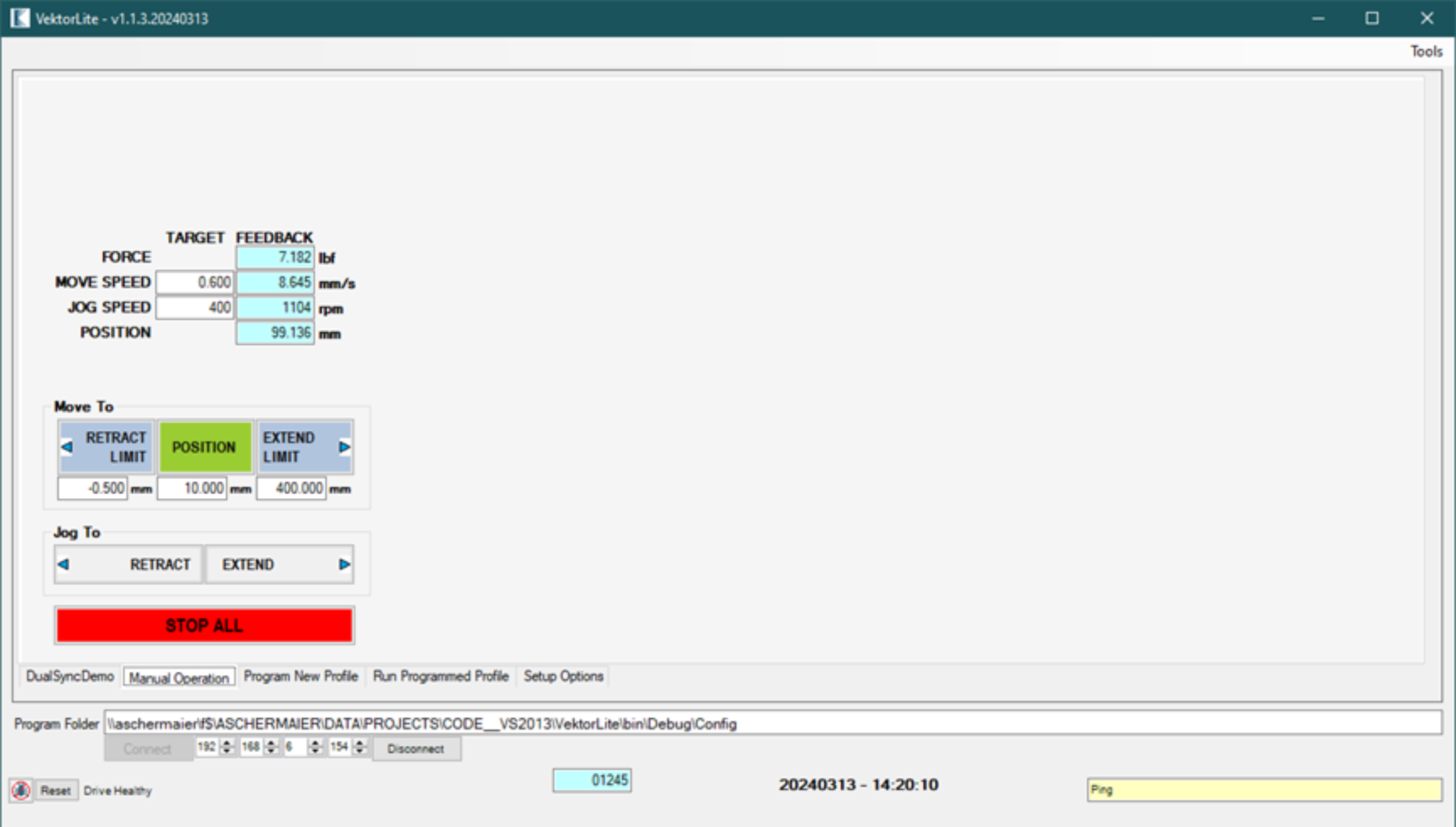
Task: Switch to the DualSyncDemo tab
Action: coord(70,676)
